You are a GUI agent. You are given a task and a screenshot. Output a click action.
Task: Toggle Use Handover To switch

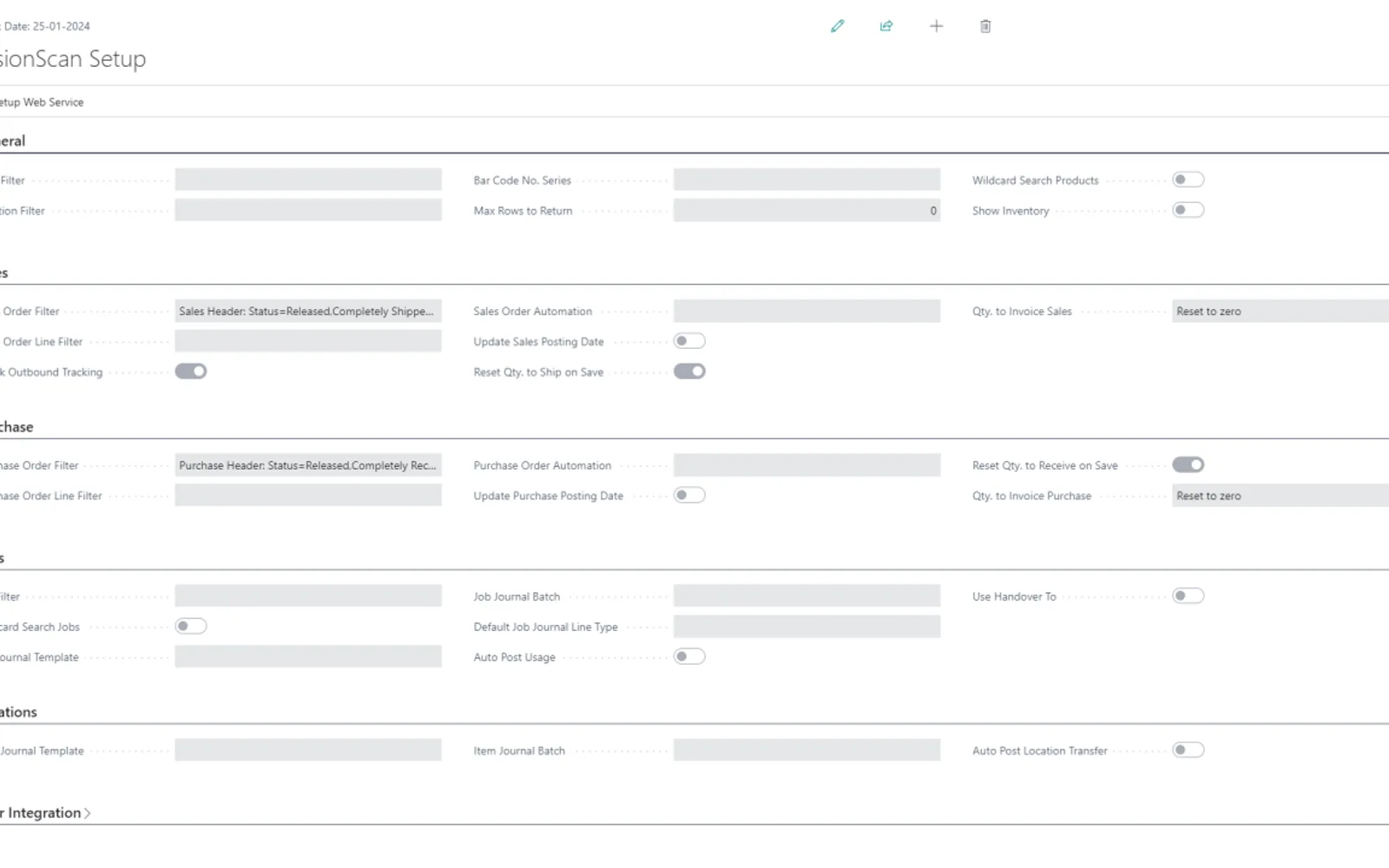point(1188,595)
